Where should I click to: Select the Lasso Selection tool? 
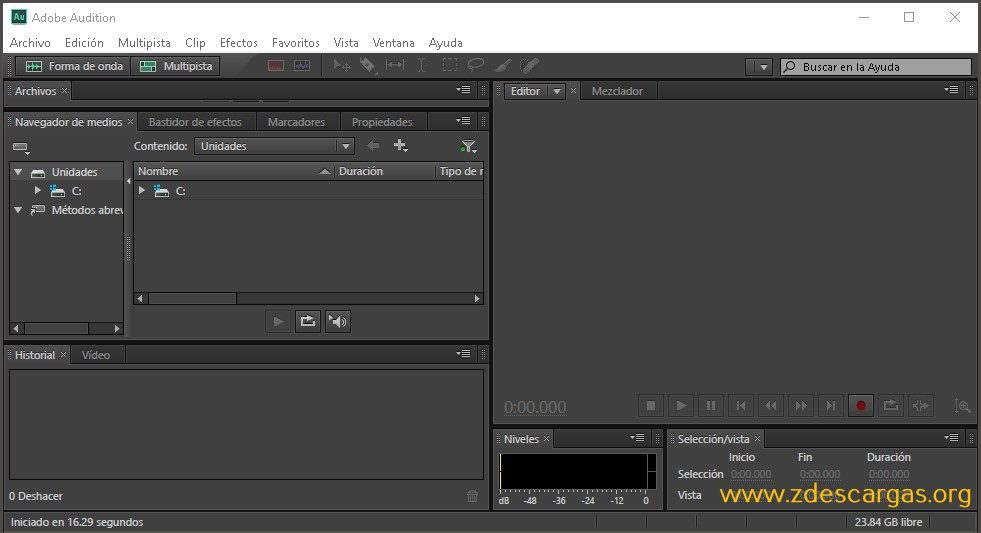click(476, 65)
